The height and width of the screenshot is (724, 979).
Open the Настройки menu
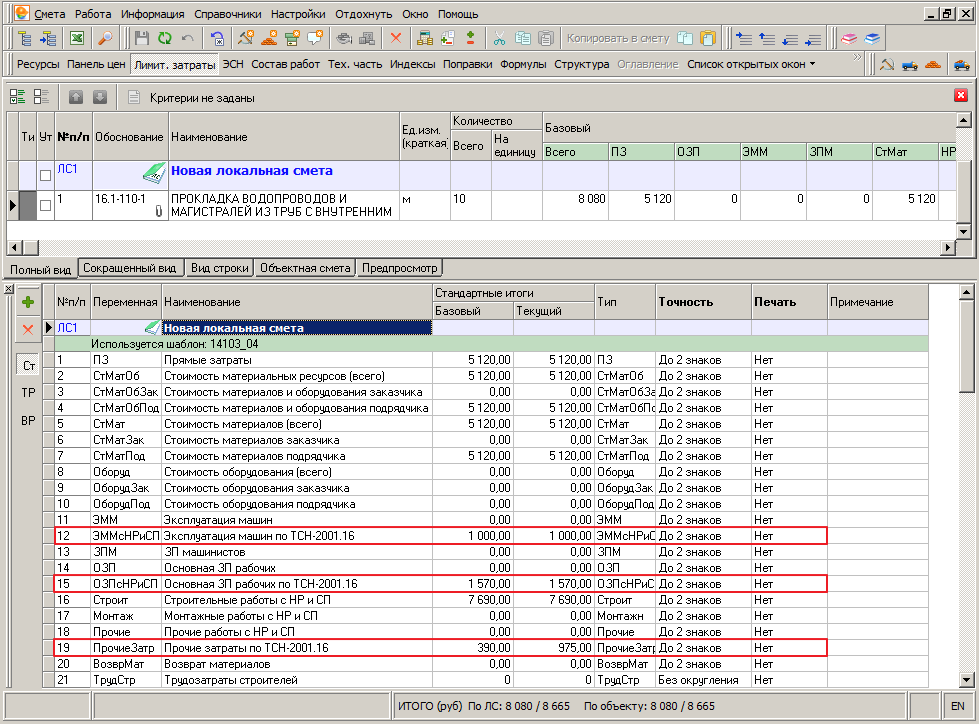pyautogui.click(x=298, y=14)
